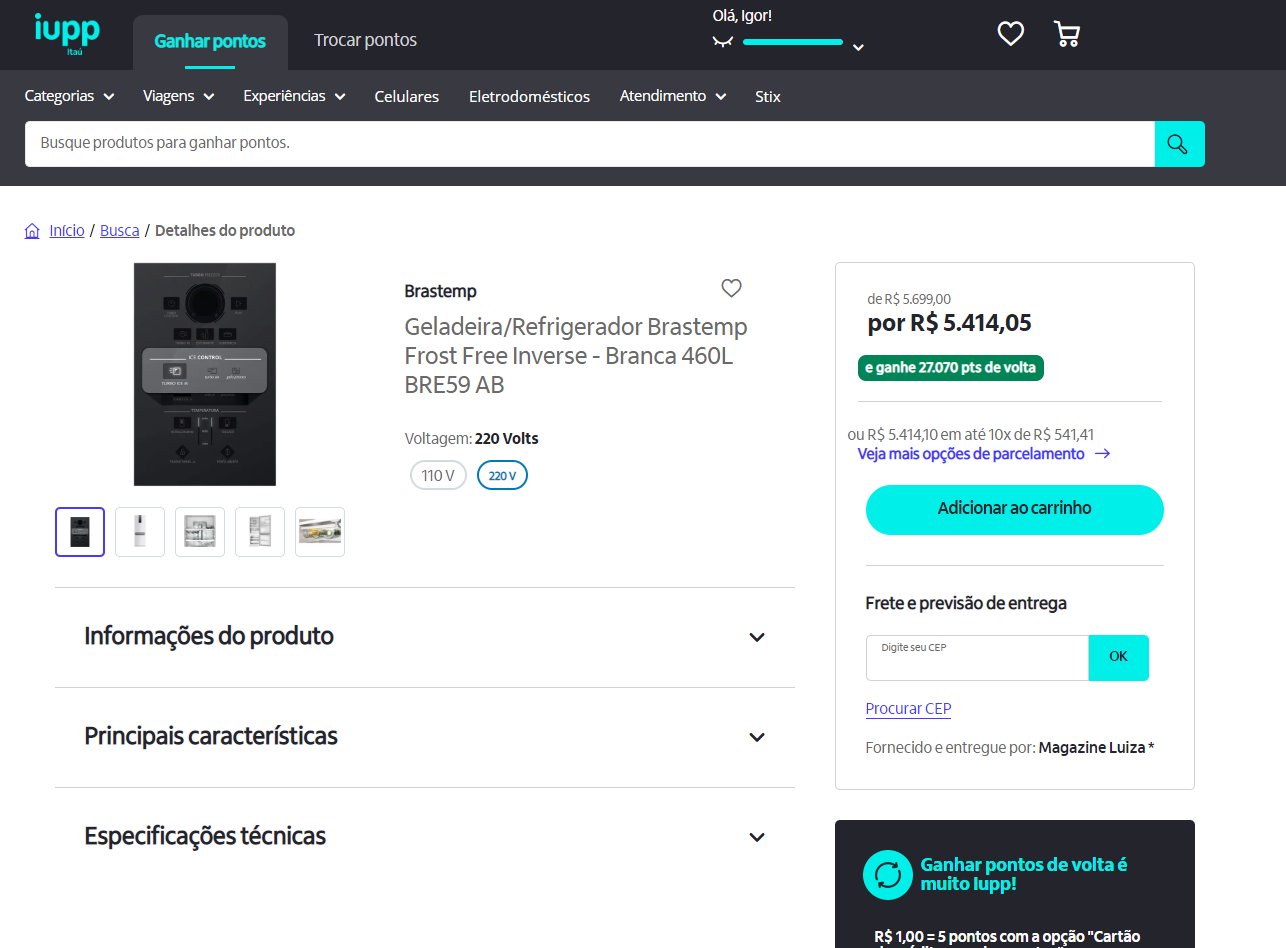Select 220 V voltage option

[502, 475]
